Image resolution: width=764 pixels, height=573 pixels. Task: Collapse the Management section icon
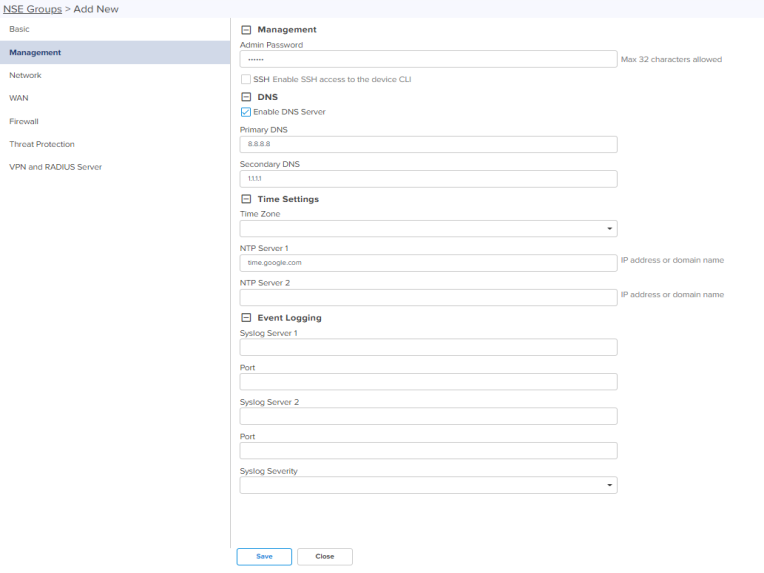(246, 30)
